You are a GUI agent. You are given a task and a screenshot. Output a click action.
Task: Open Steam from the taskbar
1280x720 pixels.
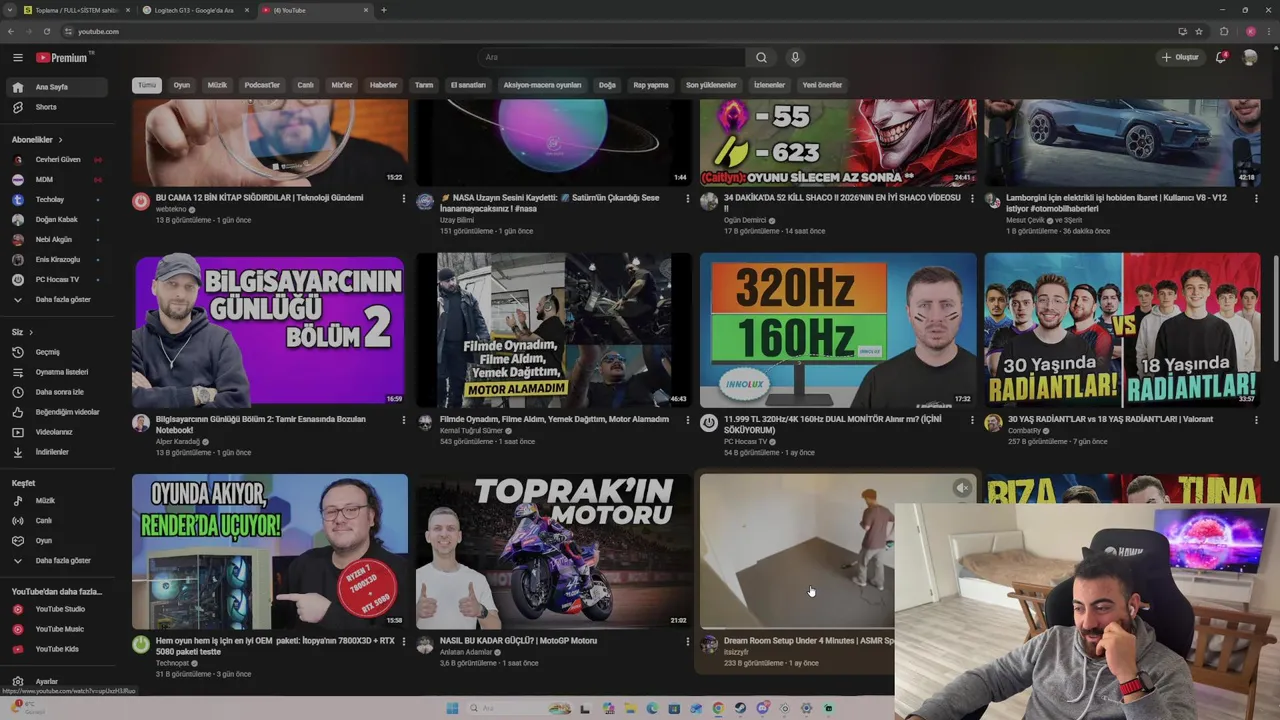click(740, 708)
